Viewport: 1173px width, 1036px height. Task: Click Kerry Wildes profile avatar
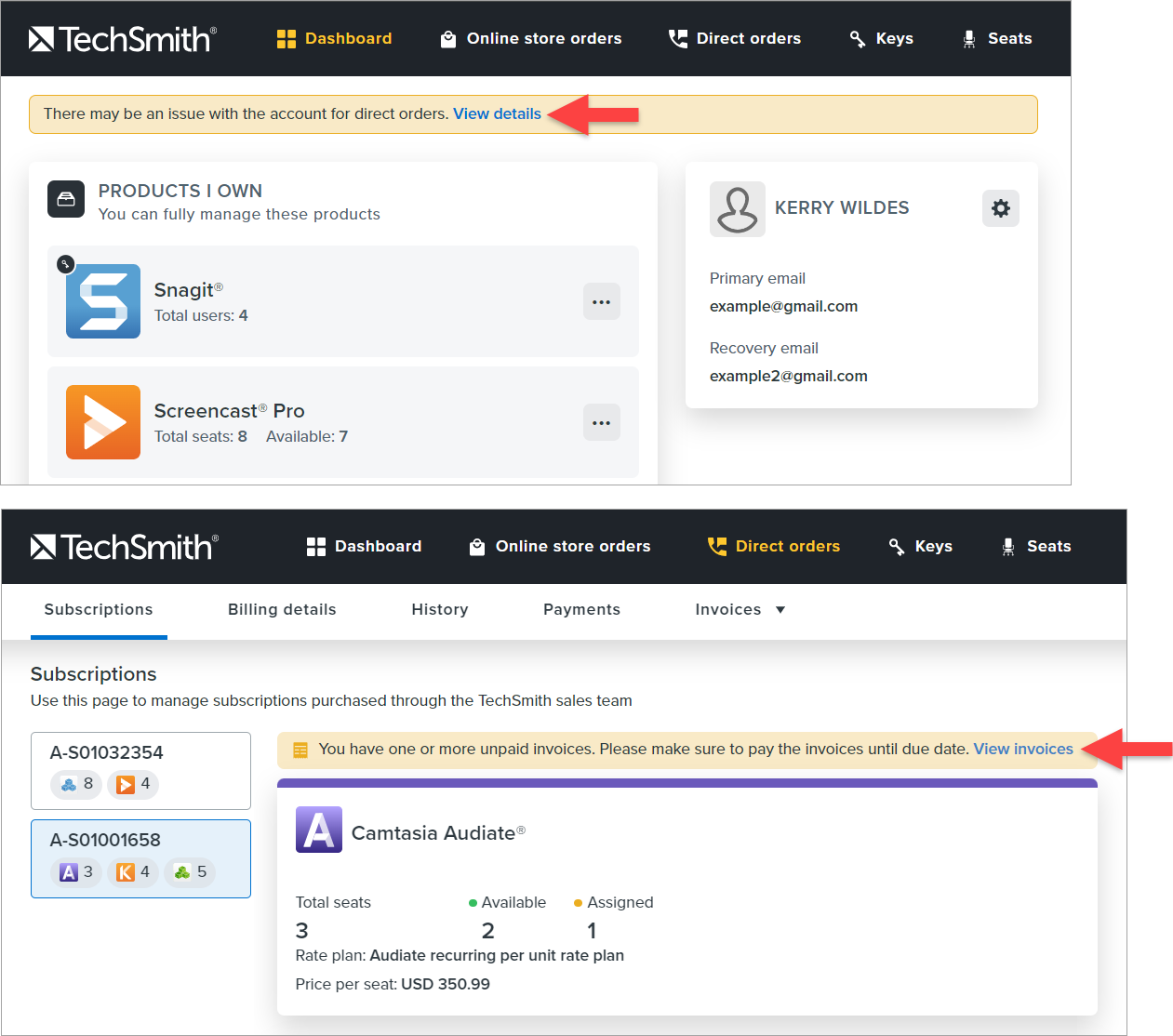737,209
